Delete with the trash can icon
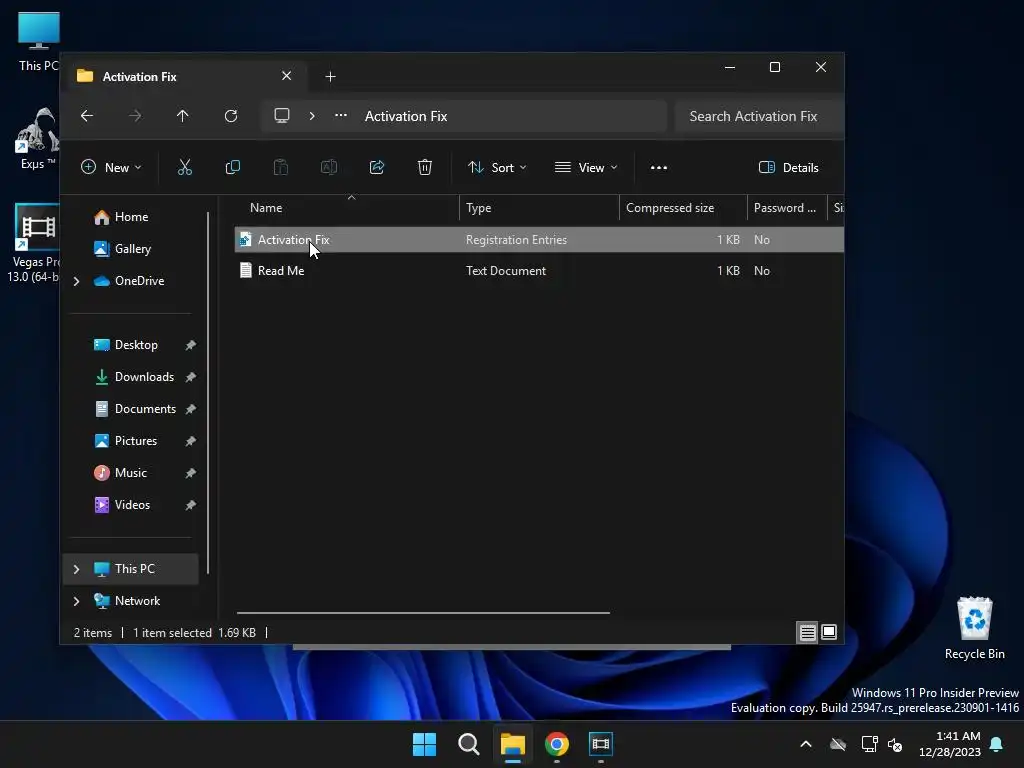Screen dimensions: 1024x768 [424, 168]
